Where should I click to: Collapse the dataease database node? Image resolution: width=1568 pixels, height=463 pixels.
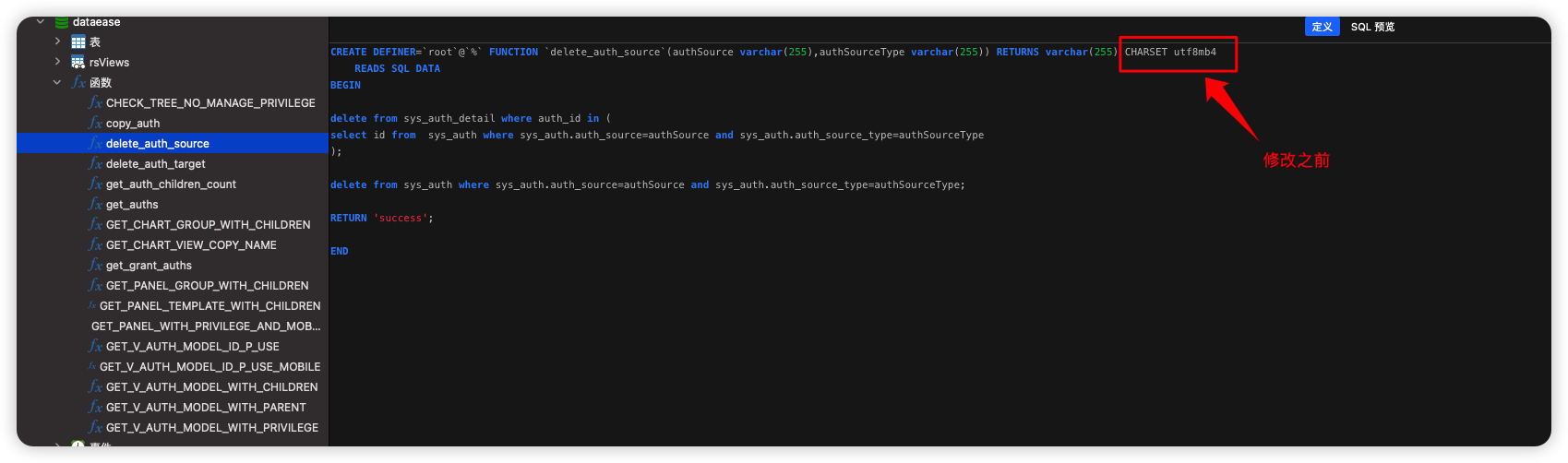tap(41, 22)
